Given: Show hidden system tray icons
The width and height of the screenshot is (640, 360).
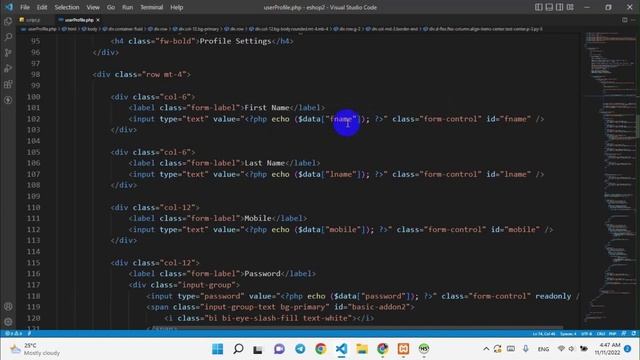Looking at the screenshot, I should pyautogui.click(x=486, y=349).
